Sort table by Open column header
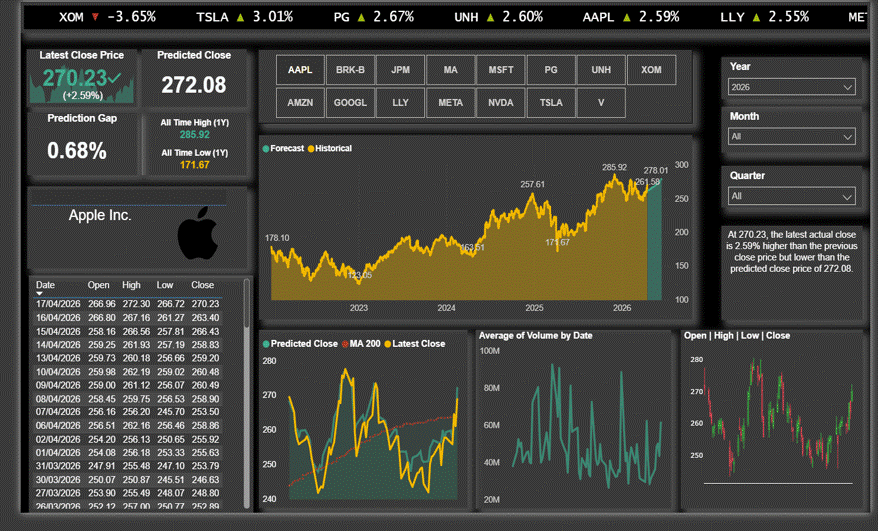 [x=98, y=285]
